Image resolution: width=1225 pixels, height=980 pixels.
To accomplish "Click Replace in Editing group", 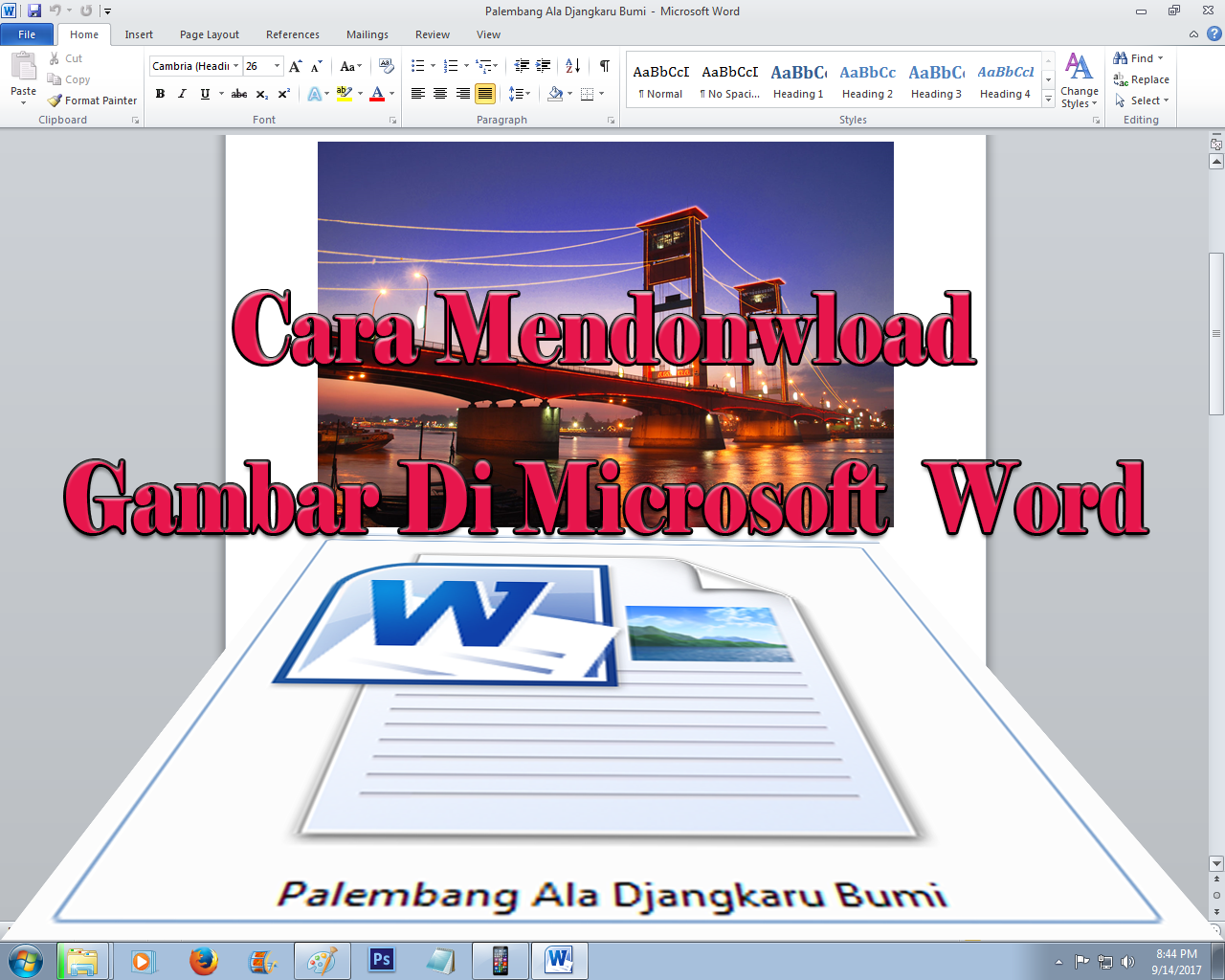I will click(x=1141, y=79).
